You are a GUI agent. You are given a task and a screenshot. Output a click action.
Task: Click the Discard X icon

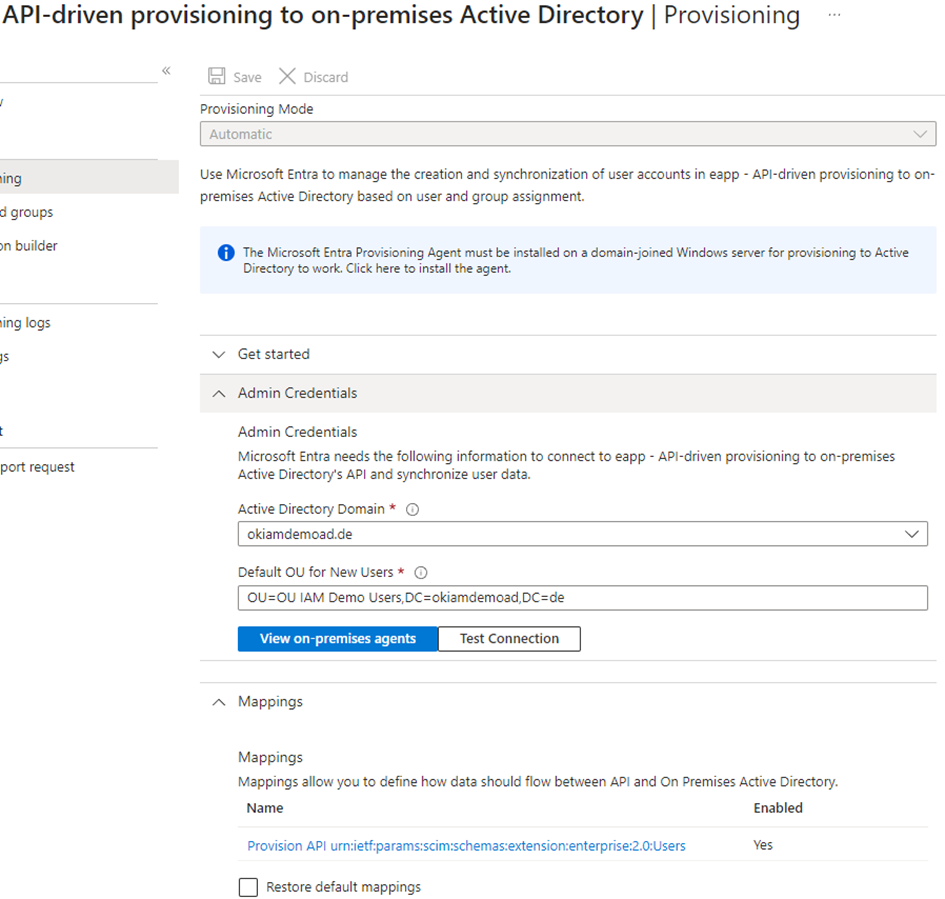click(x=287, y=77)
